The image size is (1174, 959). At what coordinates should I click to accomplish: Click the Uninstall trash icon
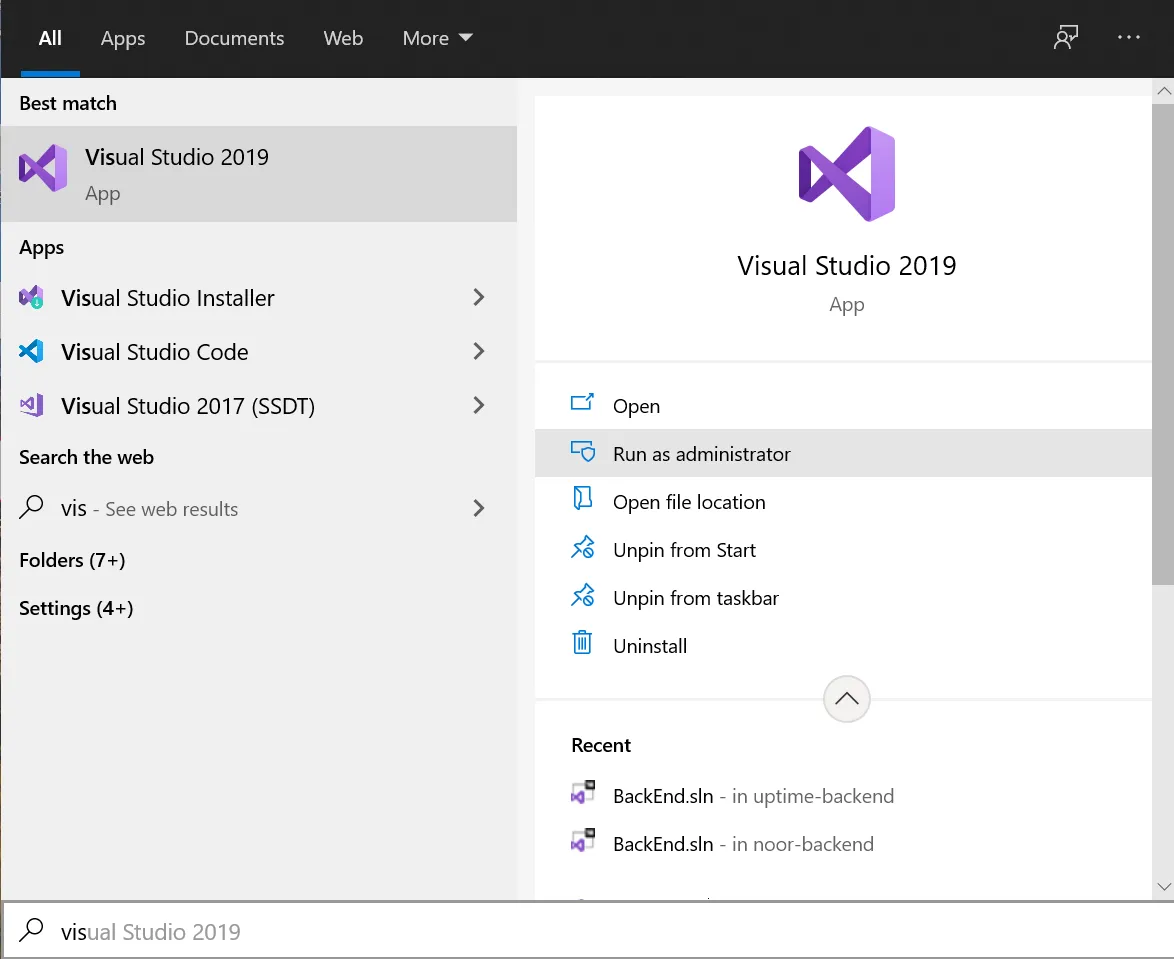tap(582, 645)
